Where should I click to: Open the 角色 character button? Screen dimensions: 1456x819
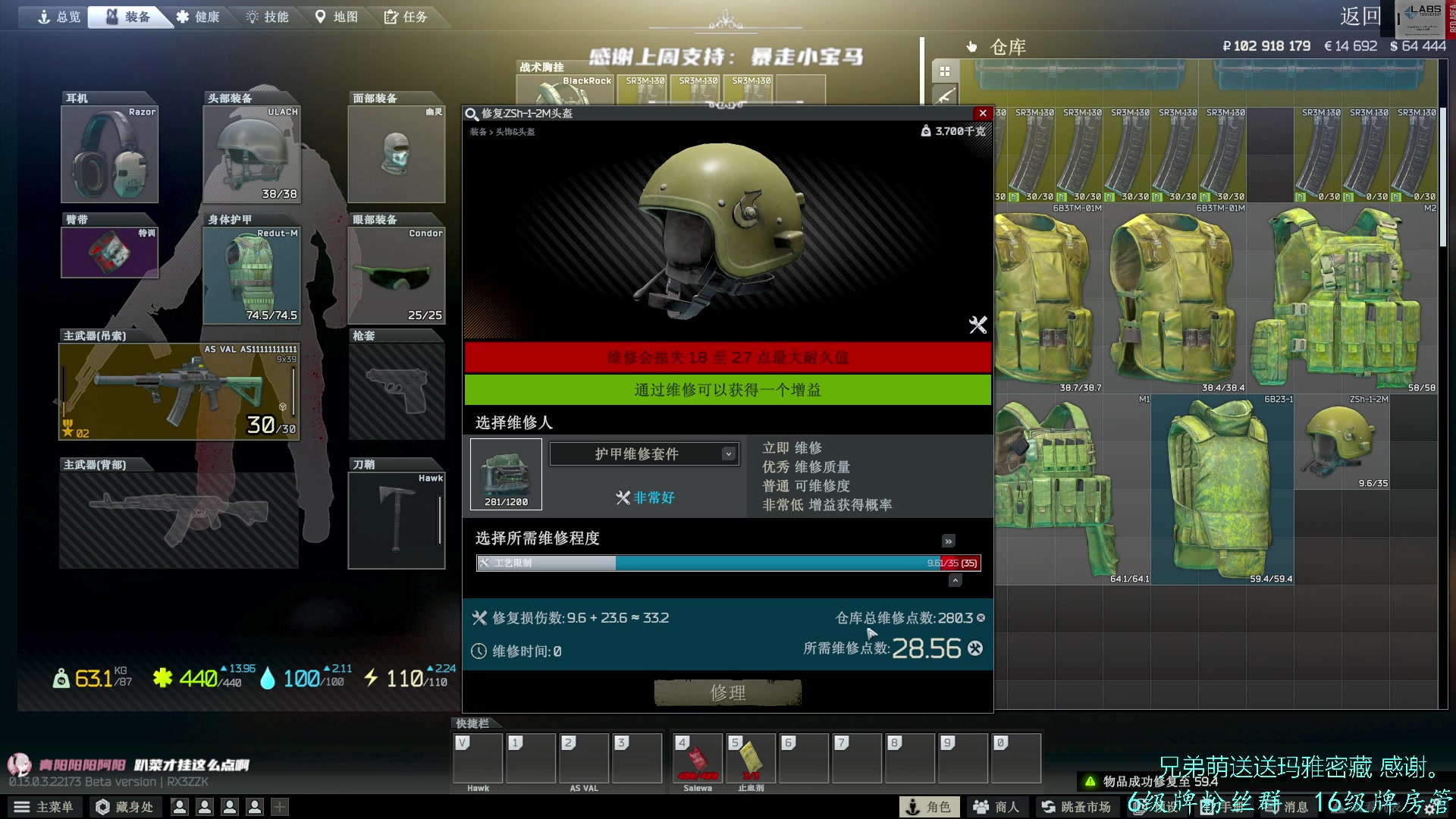pyautogui.click(x=930, y=807)
